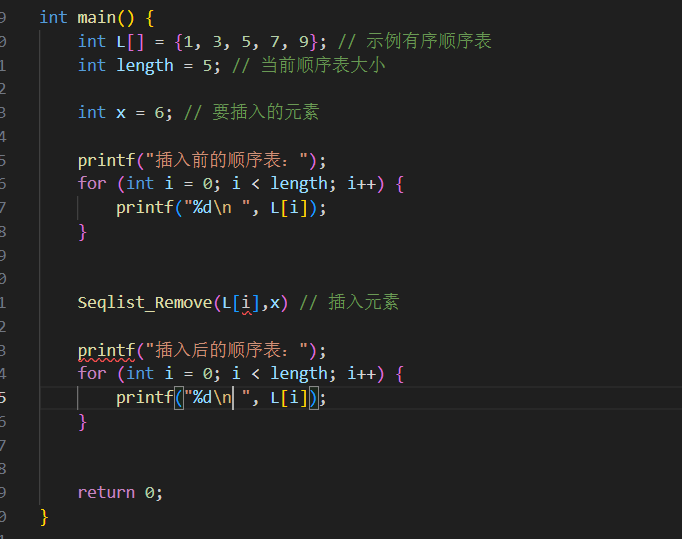Click the opening yellow brace after main()
This screenshot has width=682, height=539.
click(x=150, y=18)
